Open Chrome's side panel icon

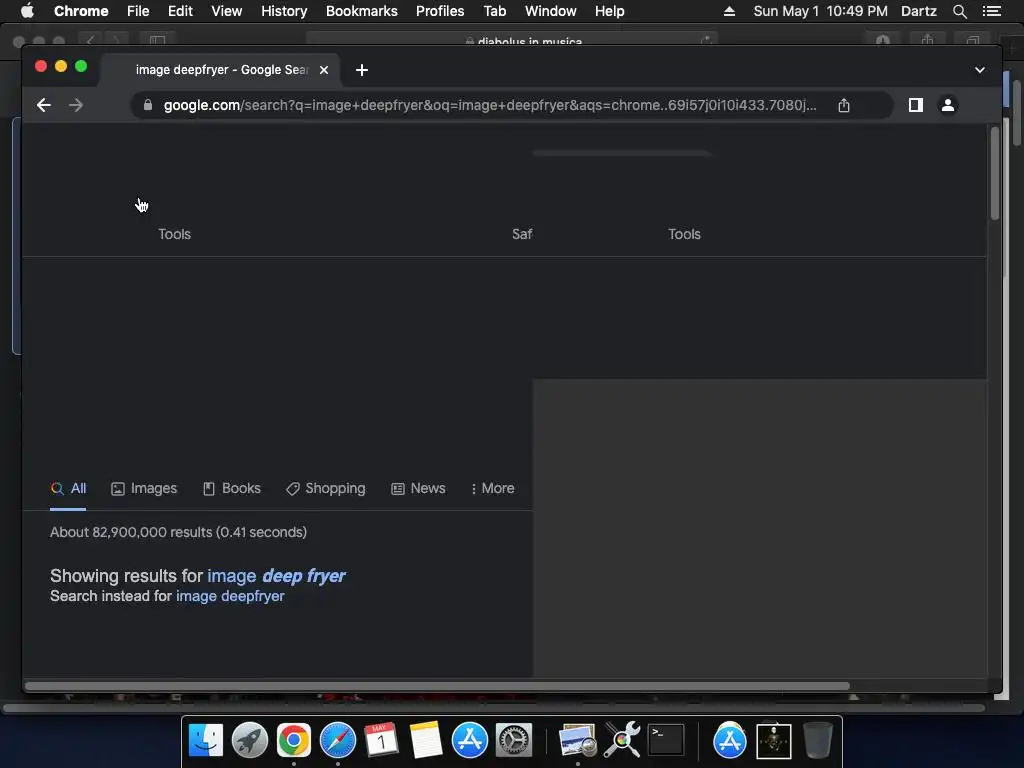click(916, 105)
